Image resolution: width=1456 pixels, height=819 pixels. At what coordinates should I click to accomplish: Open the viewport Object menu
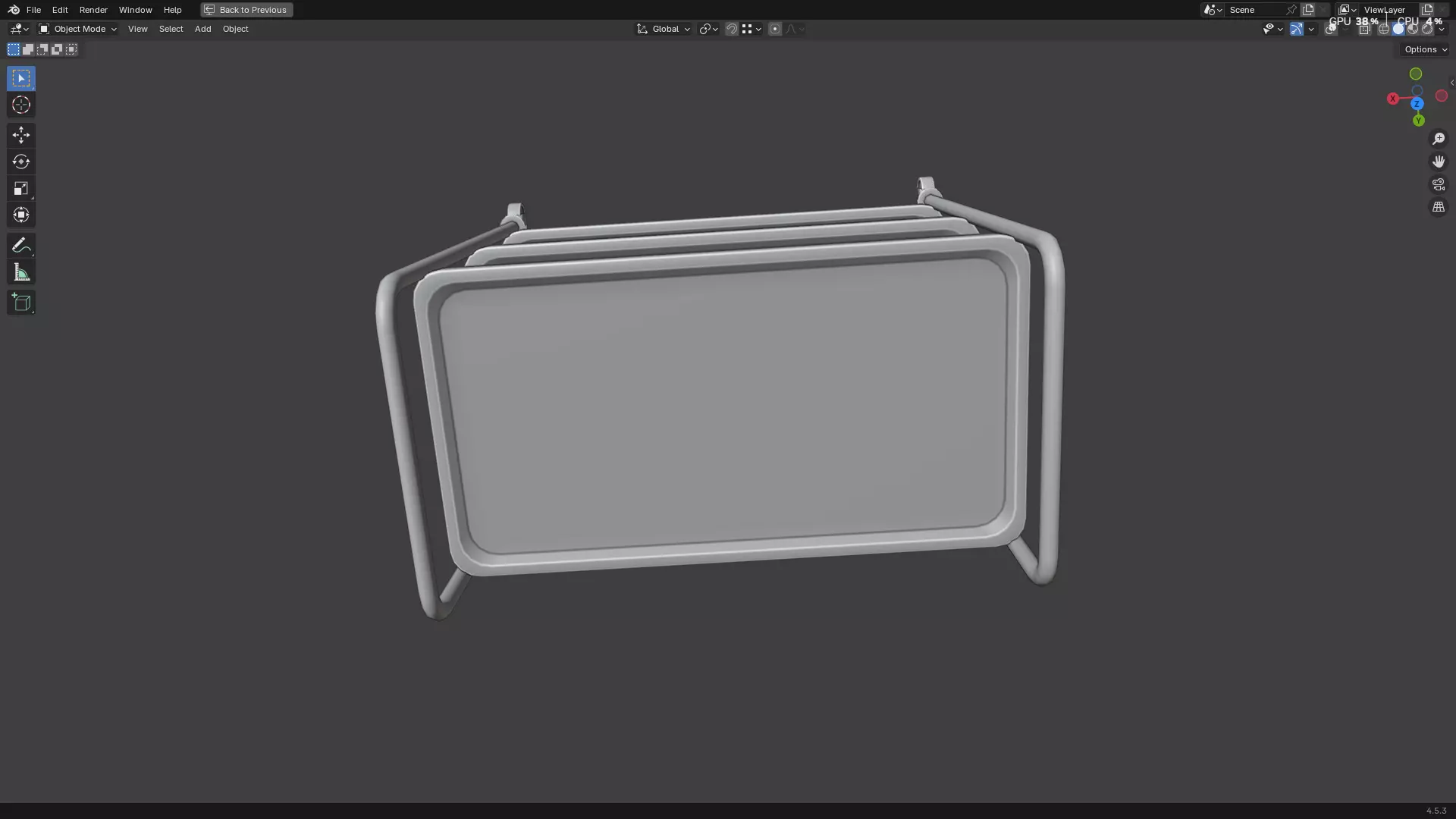235,29
